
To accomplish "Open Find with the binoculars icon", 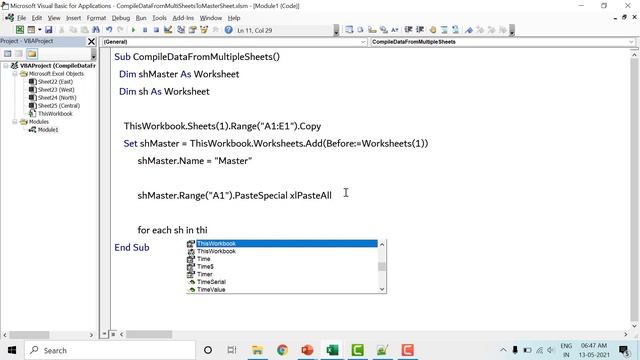I will click(96, 30).
